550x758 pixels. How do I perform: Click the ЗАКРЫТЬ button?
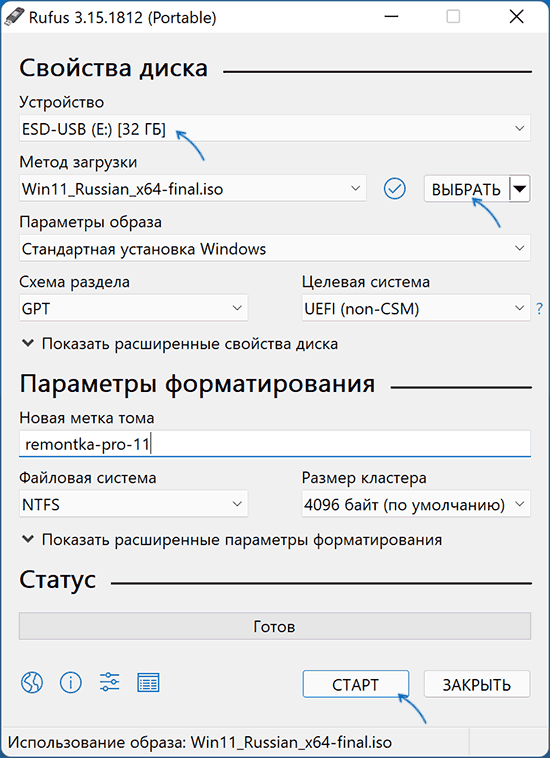click(477, 684)
